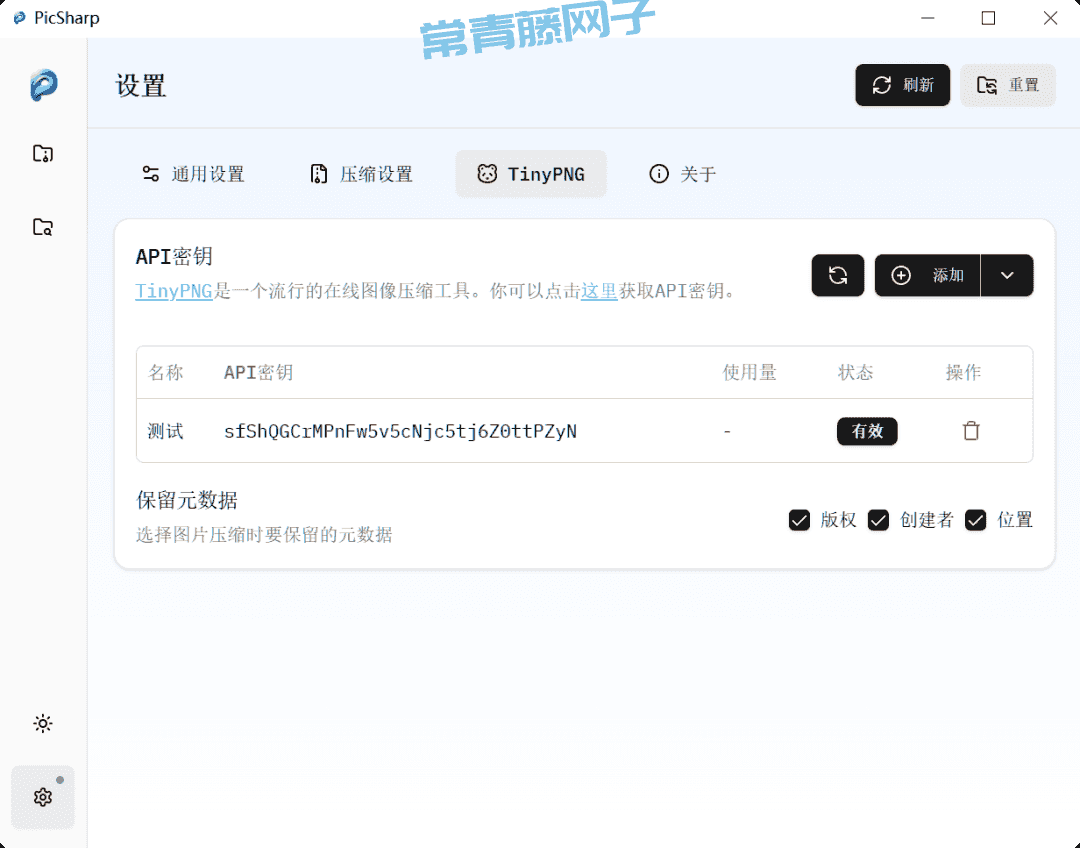The height and width of the screenshot is (848, 1080).
Task: Close the PicSharp window
Action: coord(1050,18)
